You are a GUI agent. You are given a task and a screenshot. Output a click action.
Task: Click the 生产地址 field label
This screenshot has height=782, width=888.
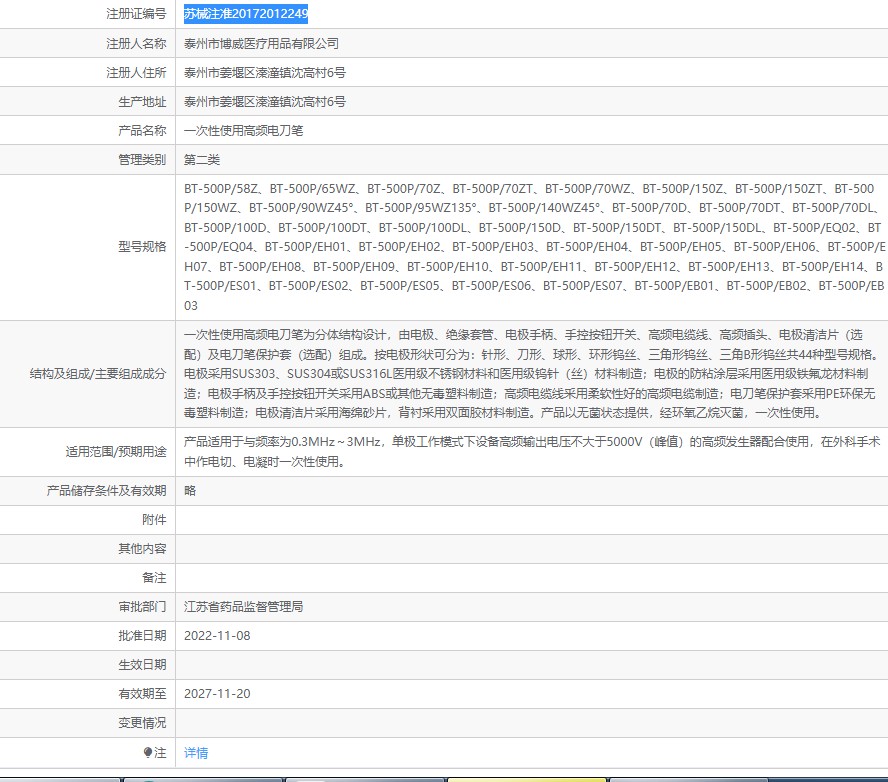(x=142, y=102)
